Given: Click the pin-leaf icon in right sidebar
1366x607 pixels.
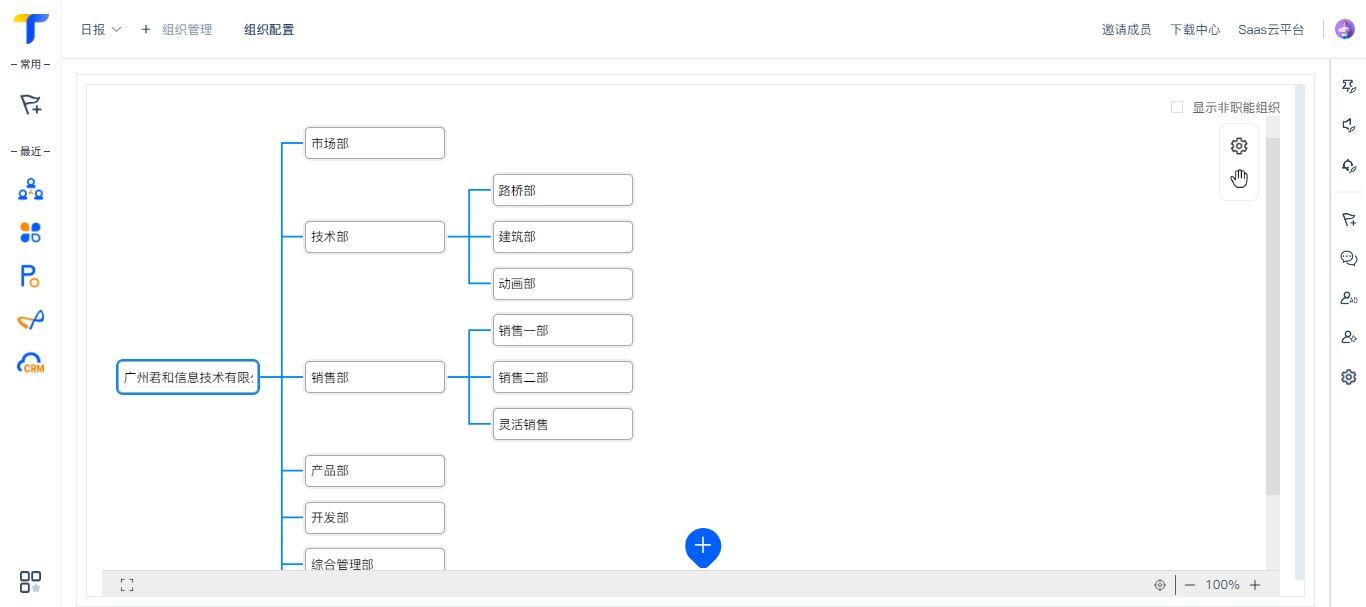Looking at the screenshot, I should click(x=1348, y=87).
